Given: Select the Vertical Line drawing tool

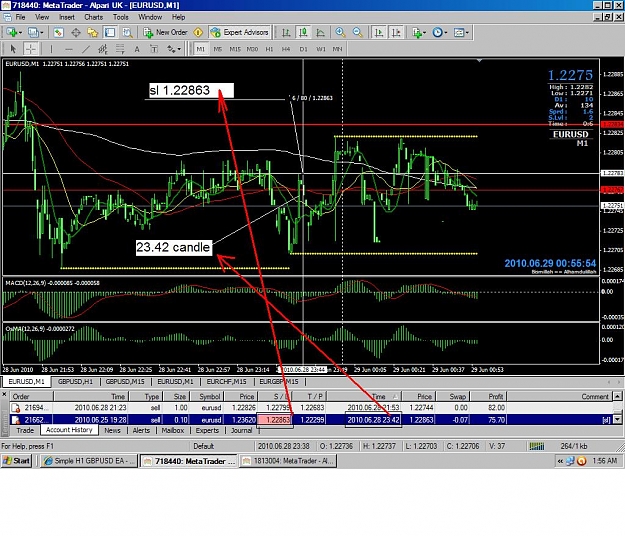Looking at the screenshot, I should point(51,49).
